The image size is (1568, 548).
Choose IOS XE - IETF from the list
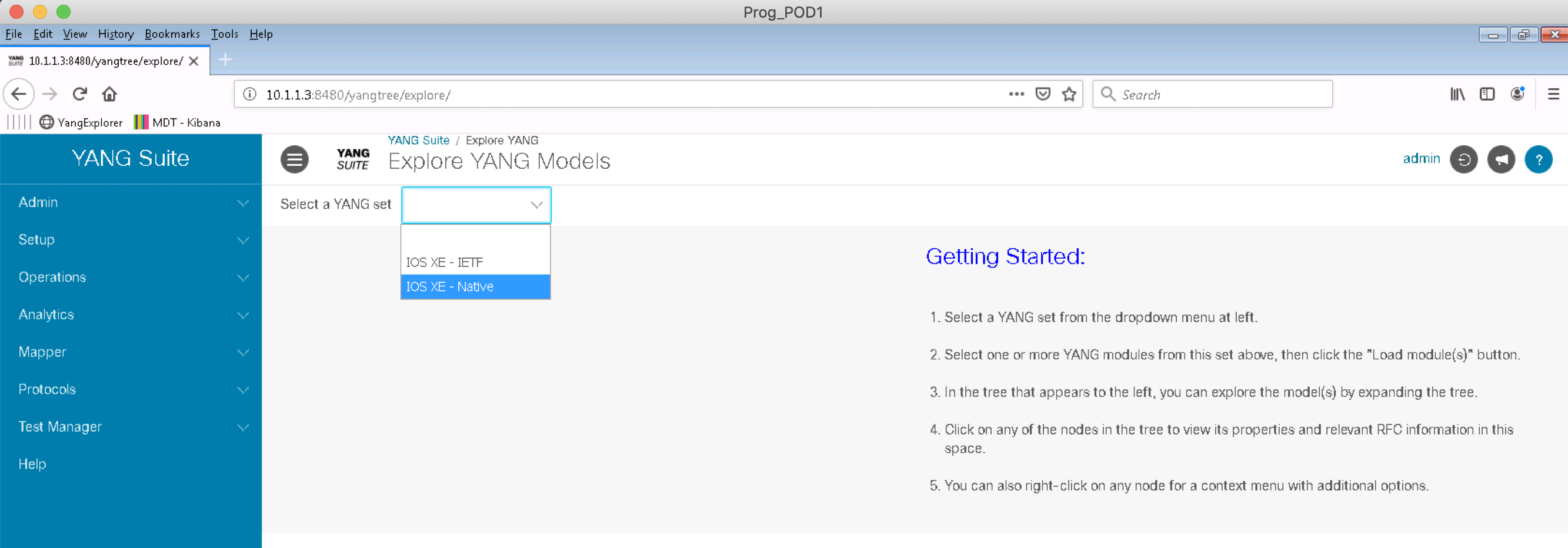coord(475,262)
